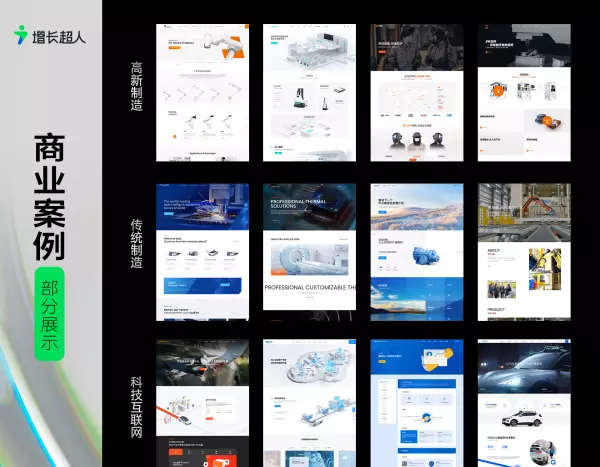This screenshot has height=467, width=600.
Task: Open the snowy mountain compressor website thumbnail
Action: [417, 252]
